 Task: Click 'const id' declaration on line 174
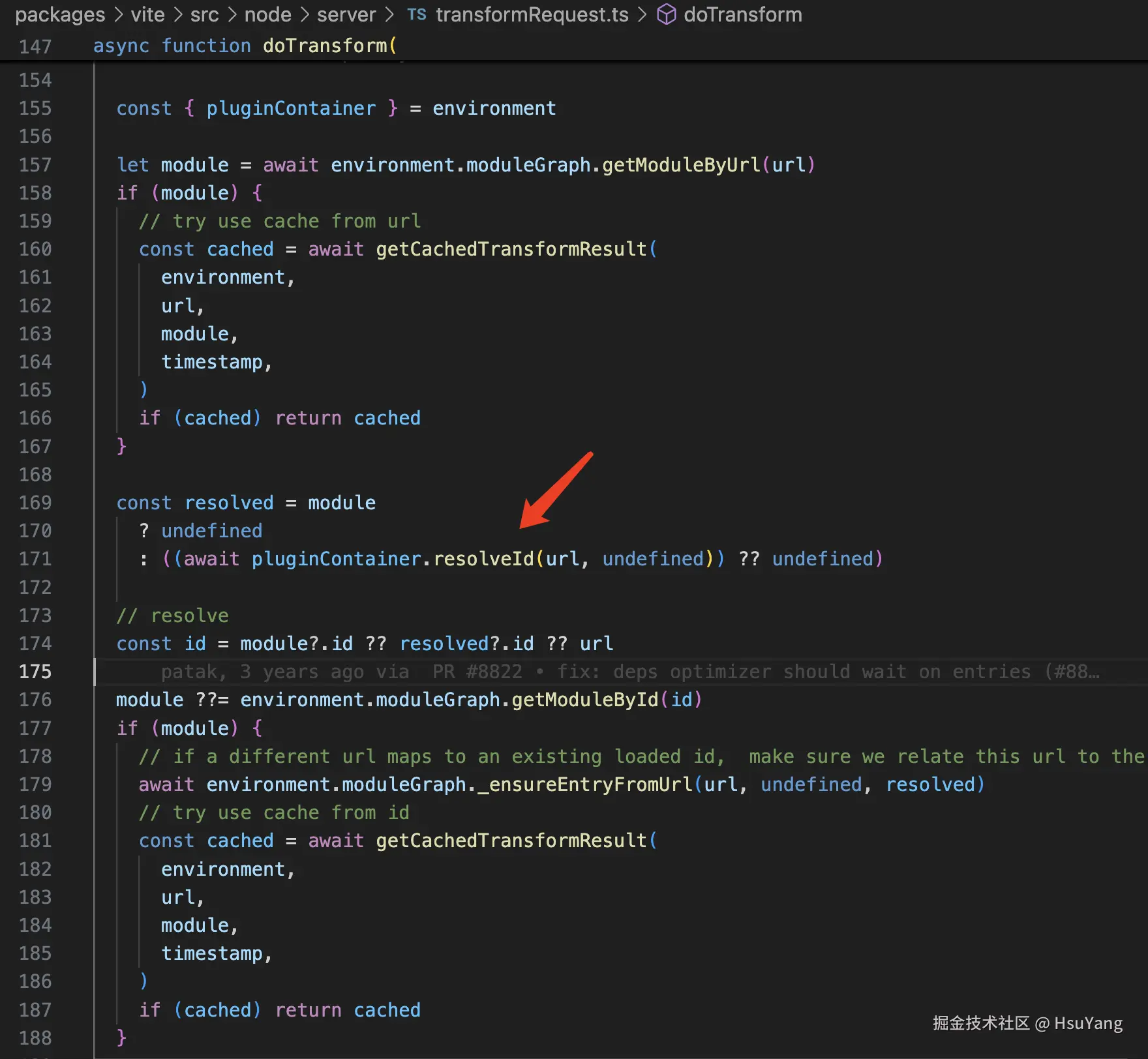tap(161, 644)
